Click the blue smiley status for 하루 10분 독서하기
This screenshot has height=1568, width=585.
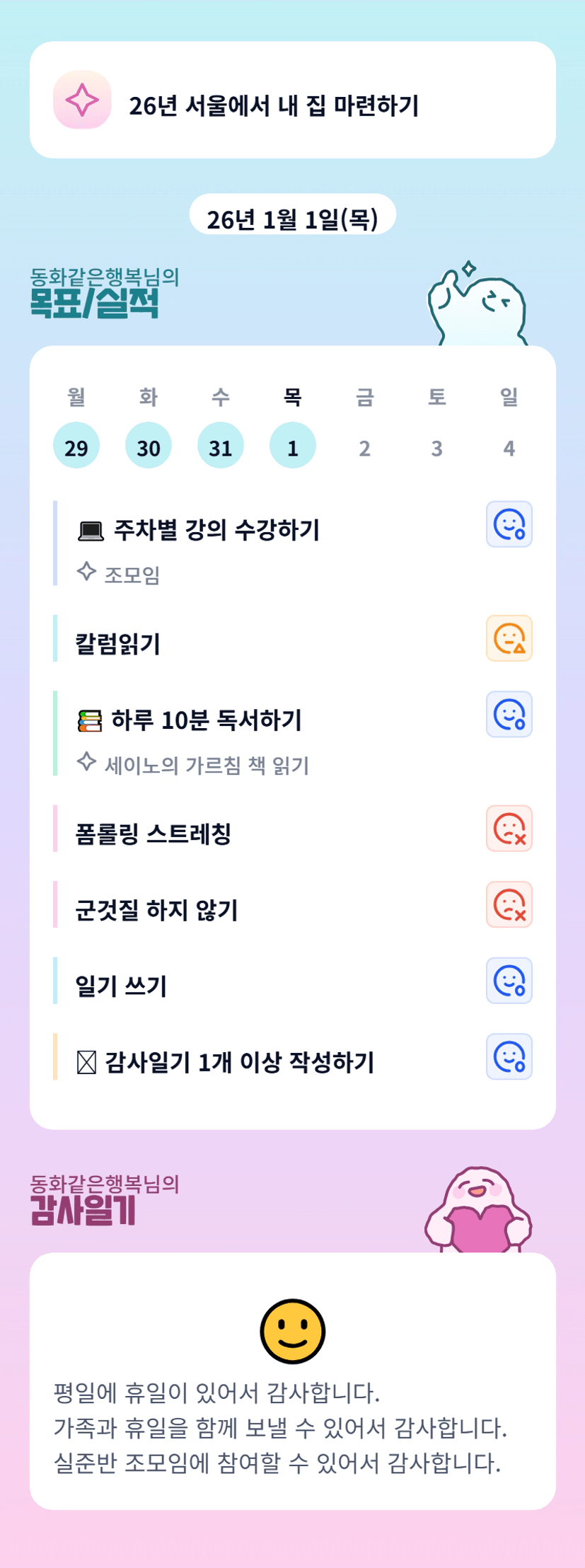(509, 715)
